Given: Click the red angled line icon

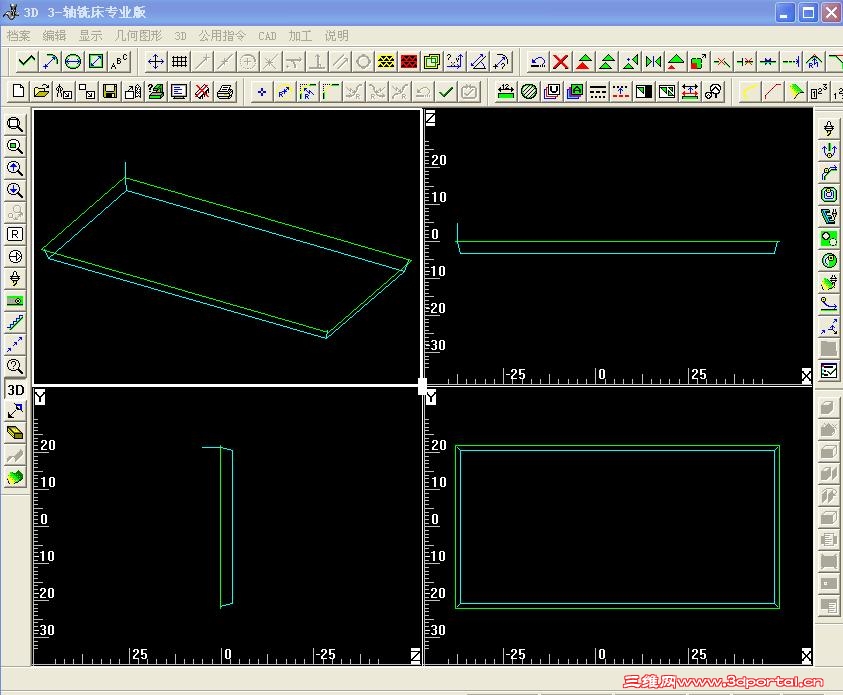Looking at the screenshot, I should [x=773, y=91].
